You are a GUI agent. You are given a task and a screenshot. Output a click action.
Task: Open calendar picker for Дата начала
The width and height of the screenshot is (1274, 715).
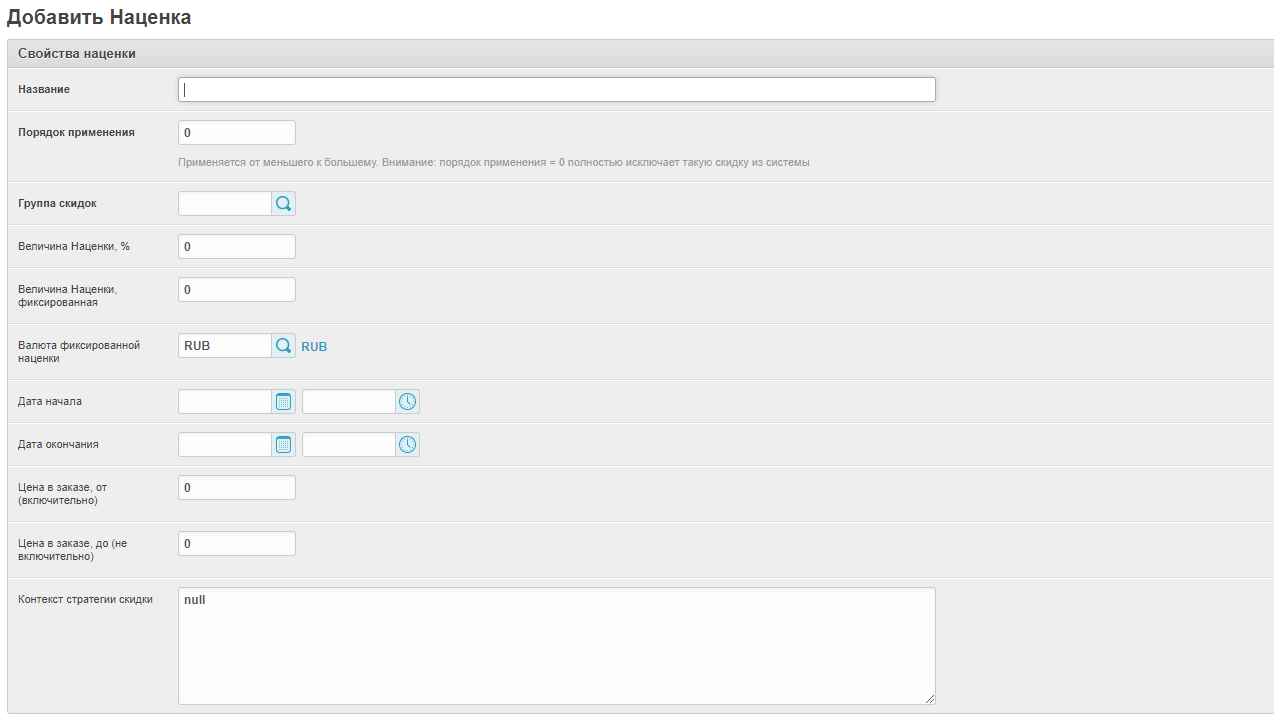(x=283, y=402)
